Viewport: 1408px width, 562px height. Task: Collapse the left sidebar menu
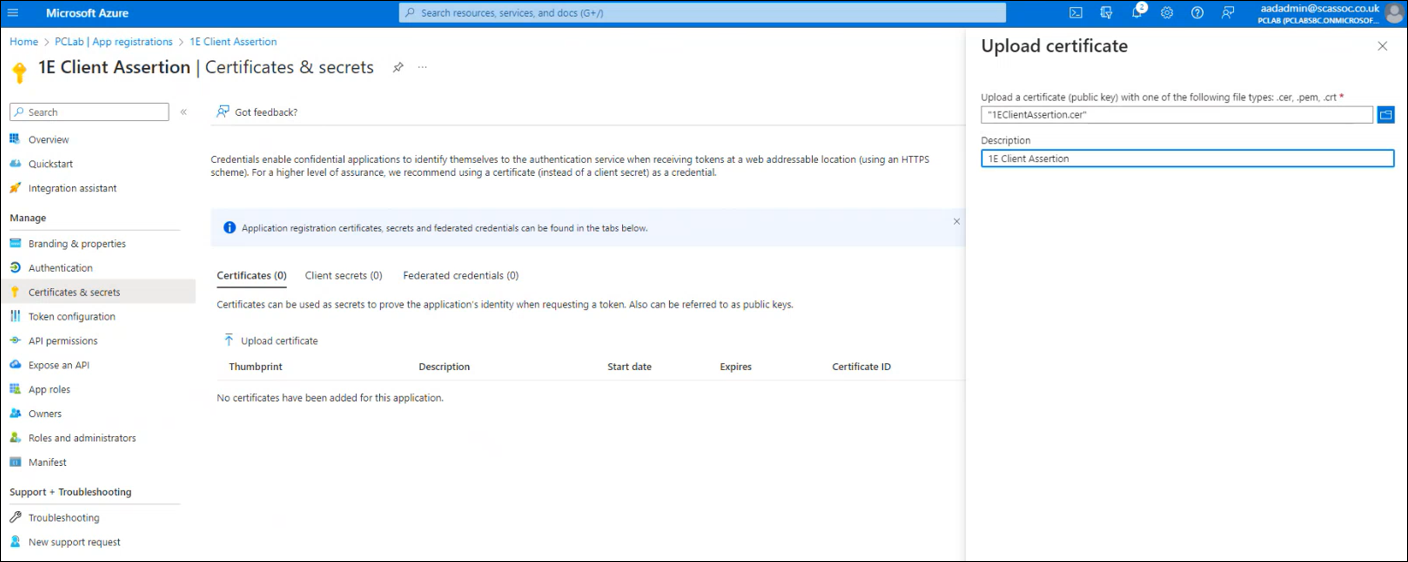(184, 112)
